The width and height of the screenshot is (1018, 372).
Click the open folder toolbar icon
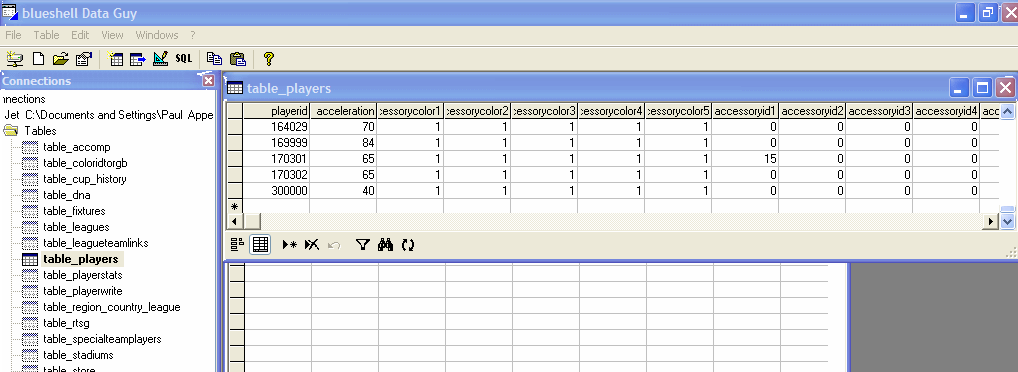click(61, 59)
